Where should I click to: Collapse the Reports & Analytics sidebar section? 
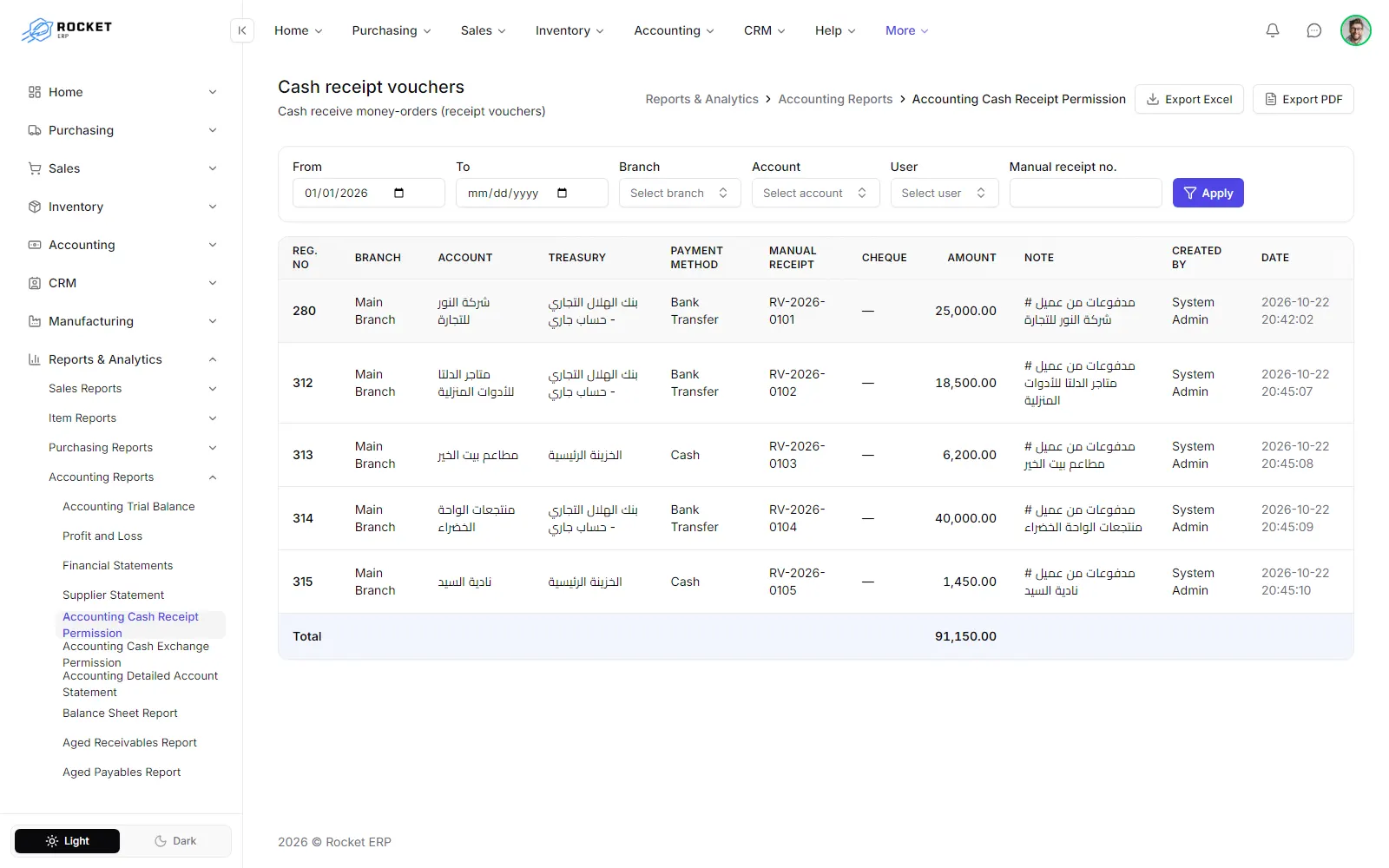point(213,359)
